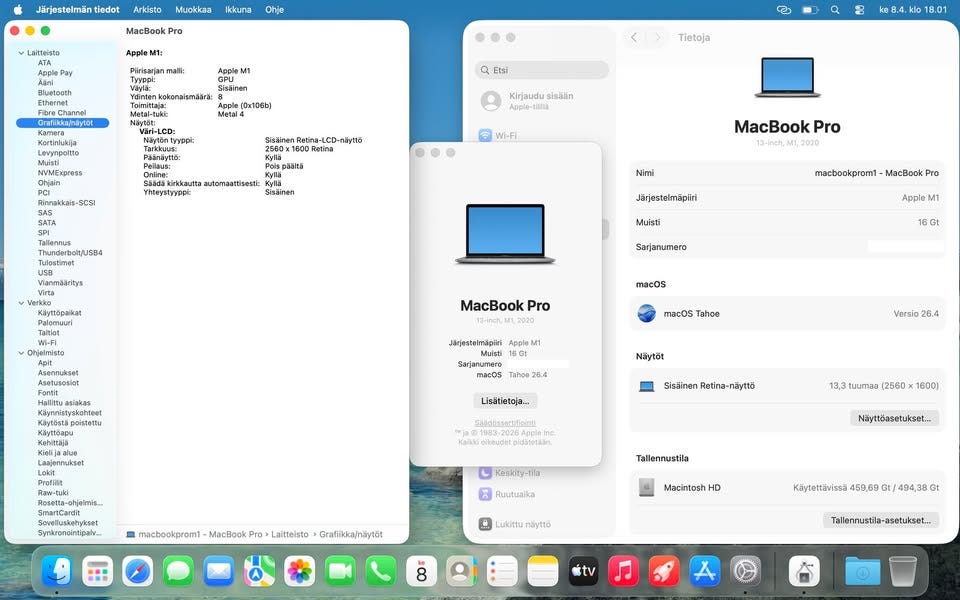The image size is (960, 600).
Task: Click the back arrow in Tietoja toolbar
Action: tap(634, 37)
